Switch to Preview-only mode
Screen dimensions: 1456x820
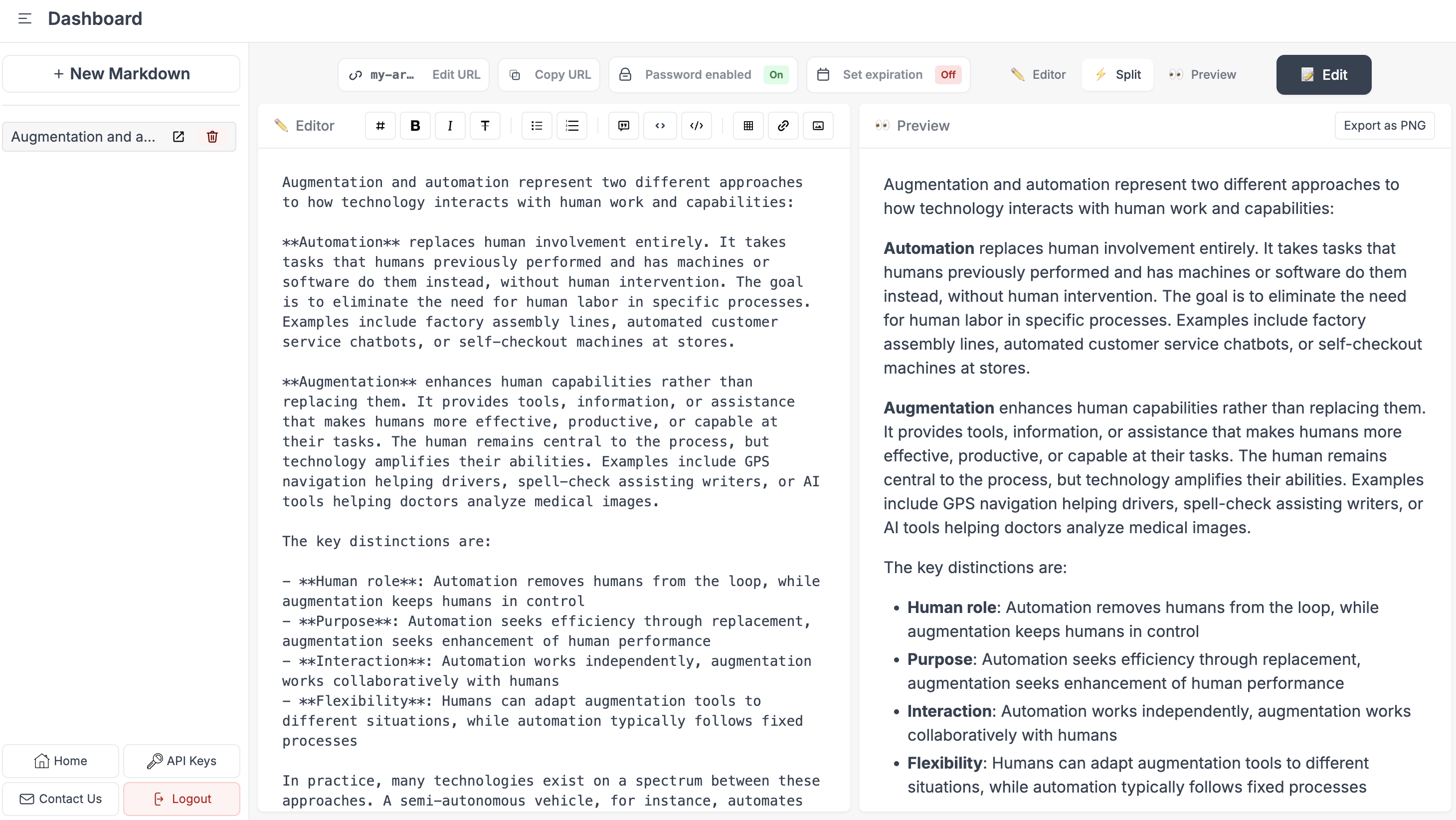tap(1202, 74)
